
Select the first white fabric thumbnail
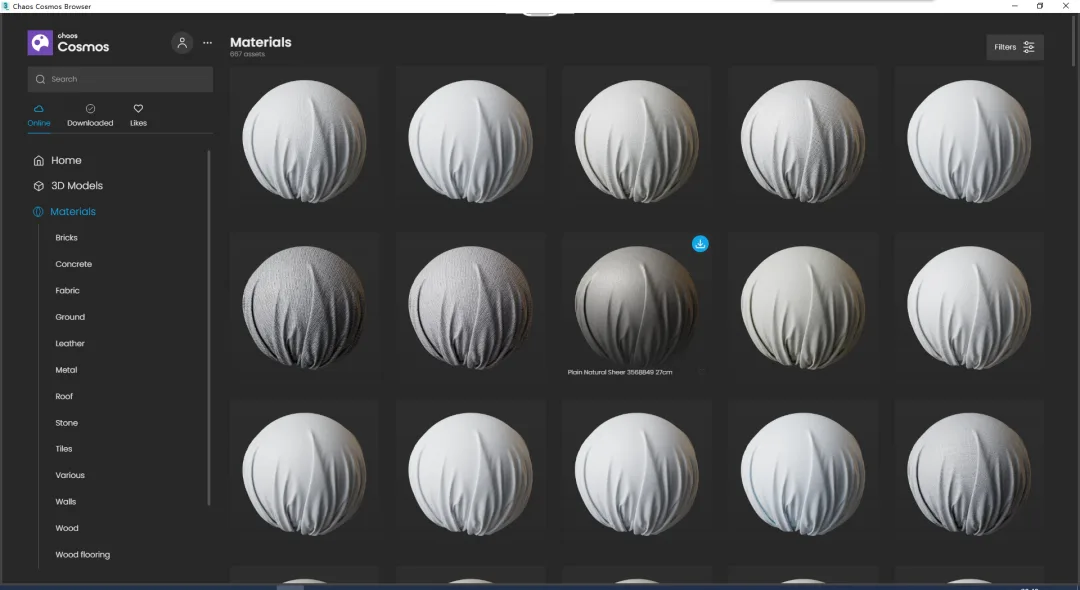tap(304, 141)
